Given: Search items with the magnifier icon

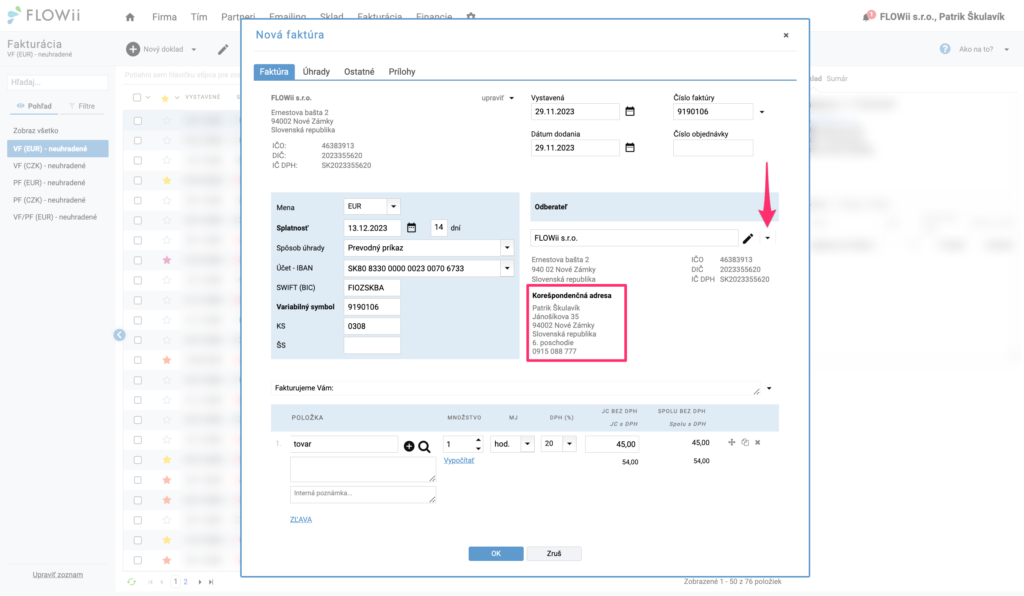Looking at the screenshot, I should [x=424, y=447].
